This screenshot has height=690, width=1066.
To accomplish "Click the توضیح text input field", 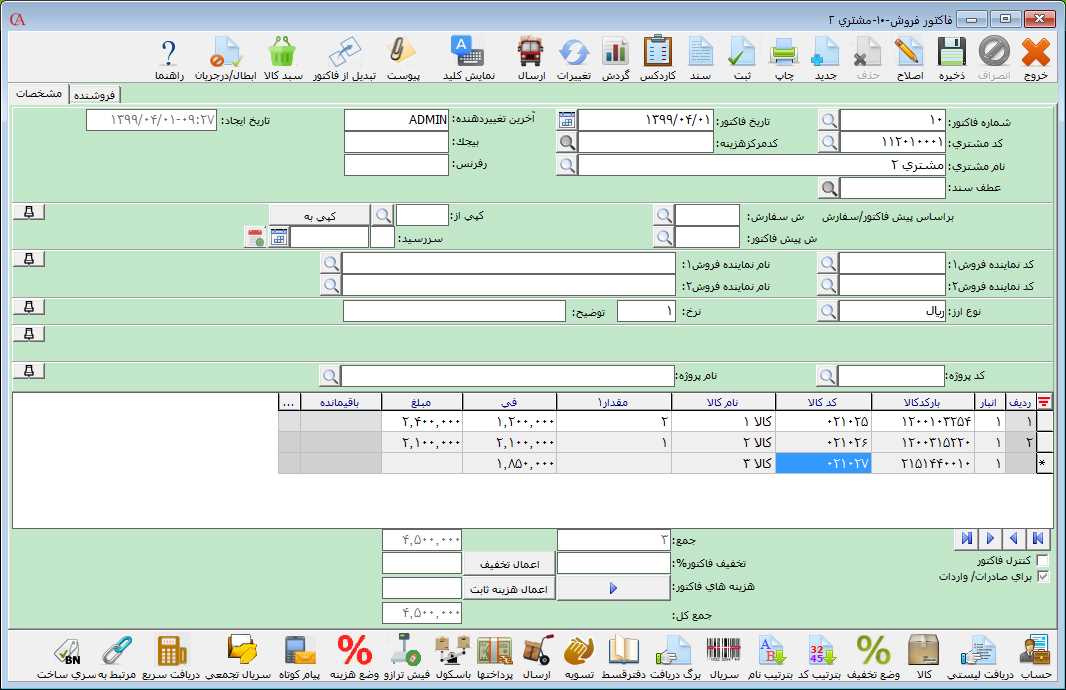I will click(454, 311).
